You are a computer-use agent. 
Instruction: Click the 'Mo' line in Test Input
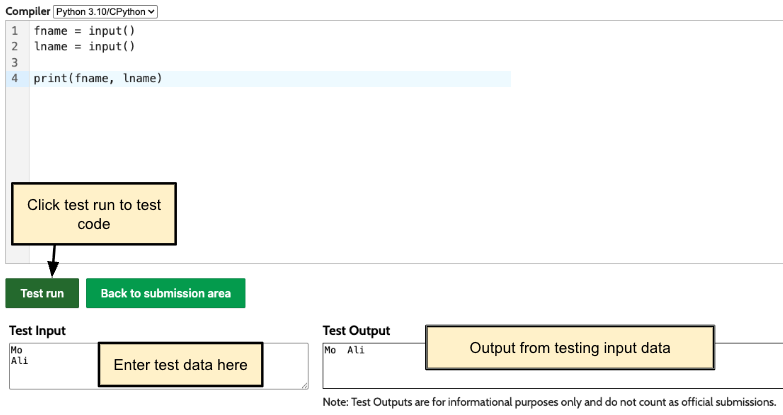tap(16, 350)
